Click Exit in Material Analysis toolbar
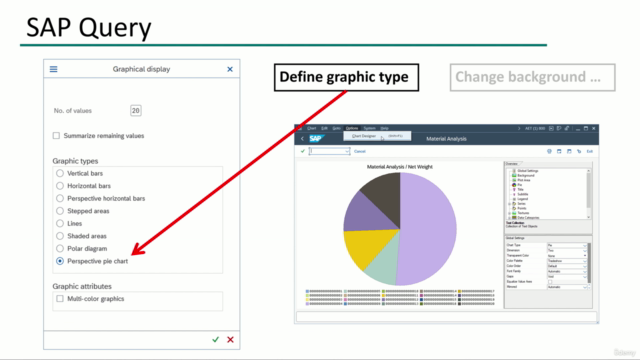Screen dimensions: 640x360 click(x=590, y=151)
